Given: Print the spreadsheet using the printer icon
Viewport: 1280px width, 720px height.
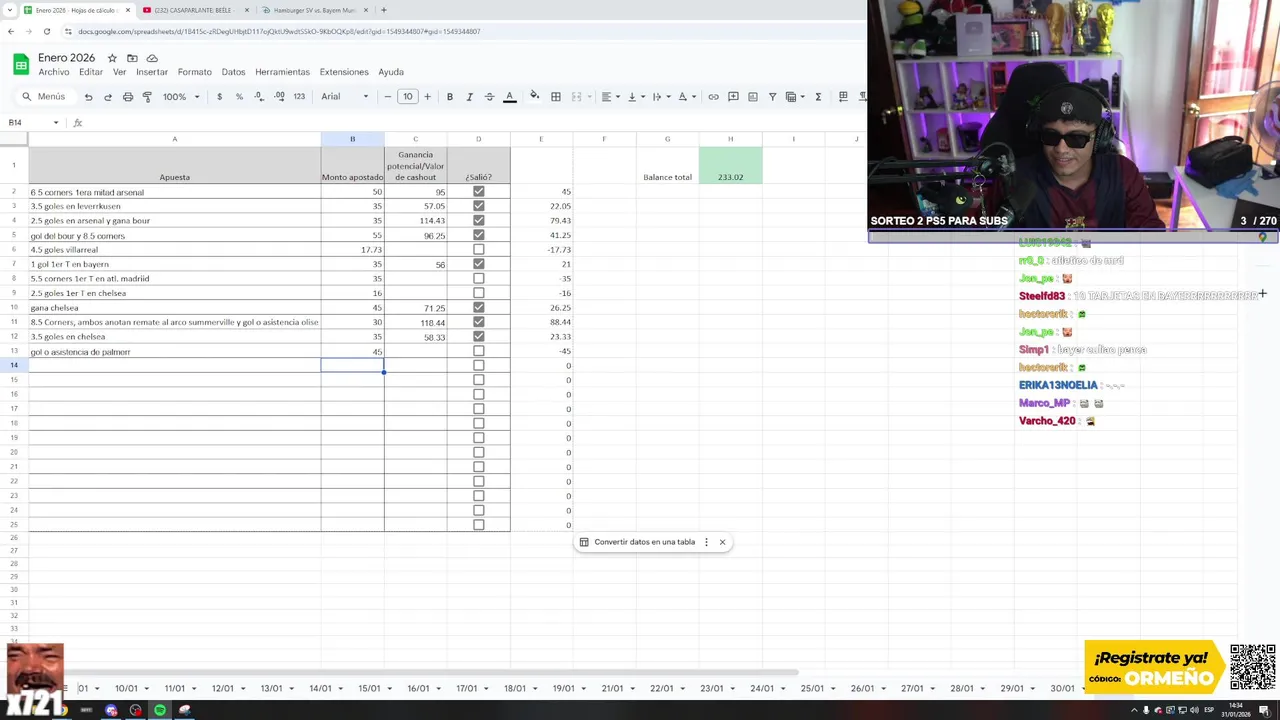Looking at the screenshot, I should pyautogui.click(x=128, y=97).
